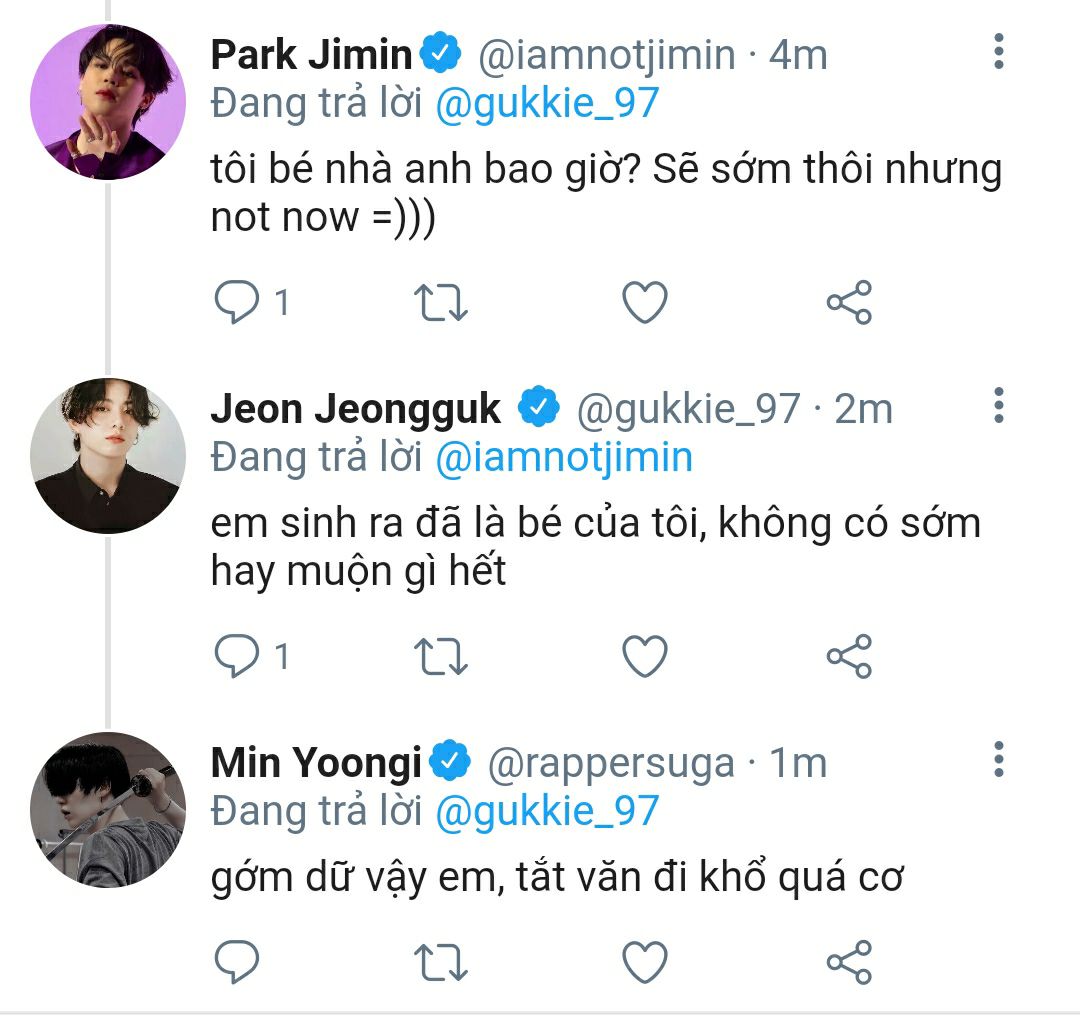Open more options for Min Yoongi's tweet

point(999,759)
